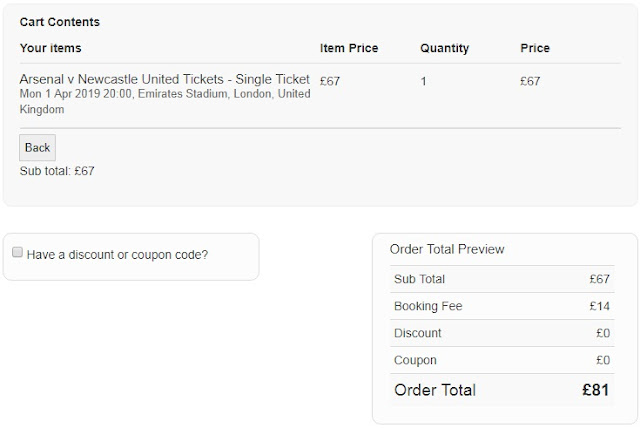Tick the discount or coupon code checkbox
Image resolution: width=640 pixels, height=428 pixels.
(x=17, y=253)
